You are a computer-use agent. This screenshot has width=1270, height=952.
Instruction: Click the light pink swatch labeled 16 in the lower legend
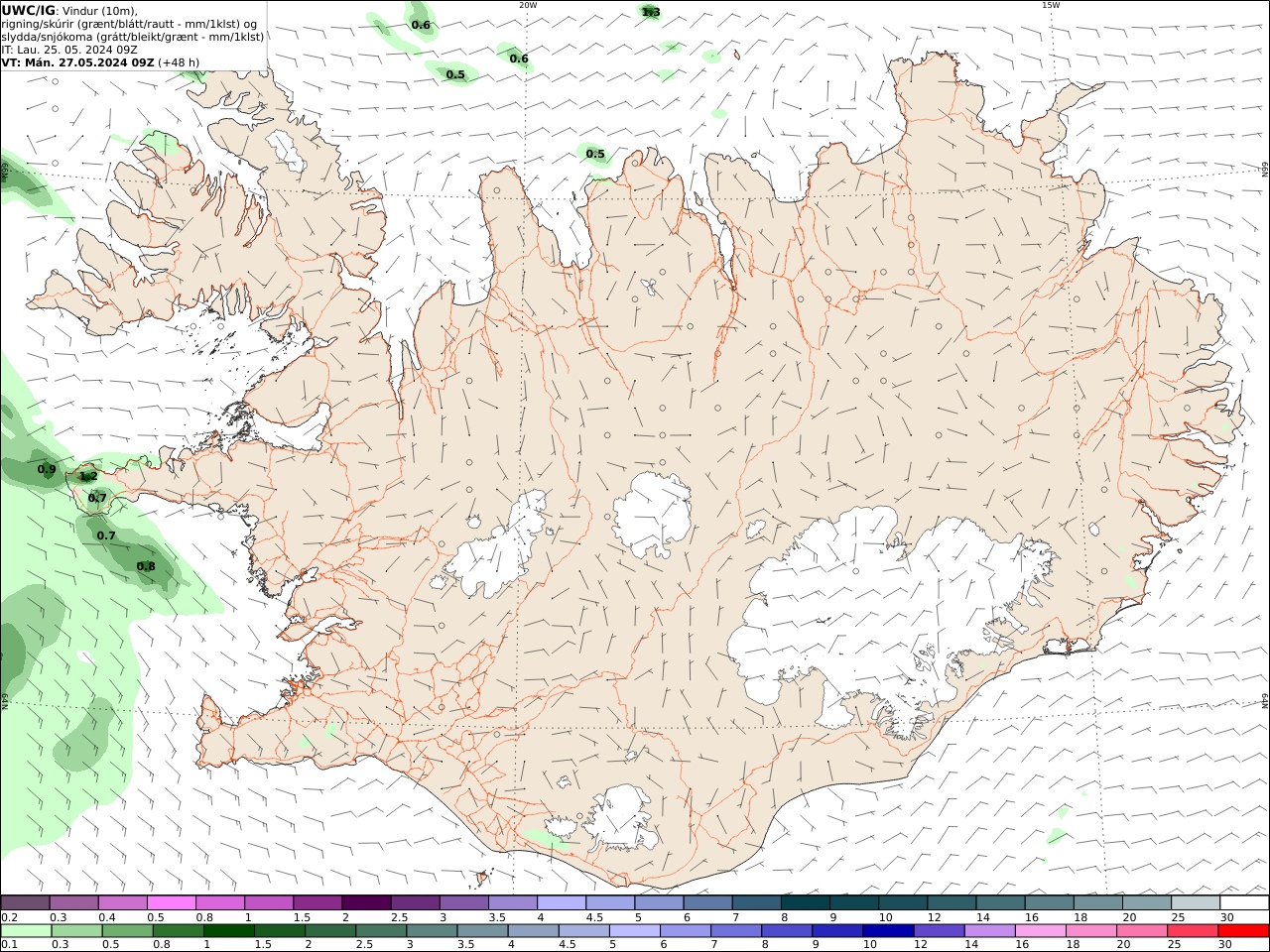tap(1041, 931)
